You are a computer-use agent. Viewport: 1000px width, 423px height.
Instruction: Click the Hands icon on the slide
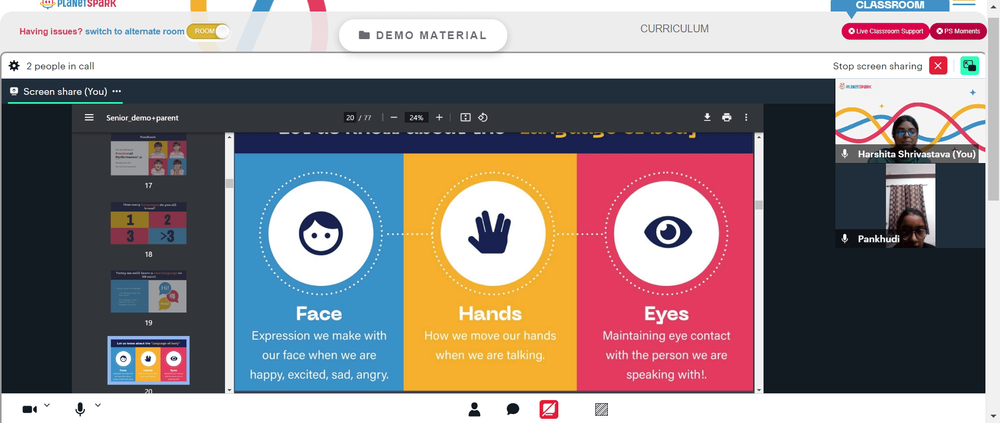point(492,234)
